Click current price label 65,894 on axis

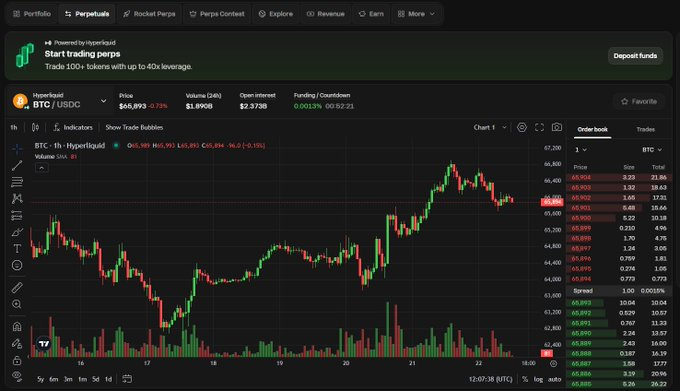point(552,202)
